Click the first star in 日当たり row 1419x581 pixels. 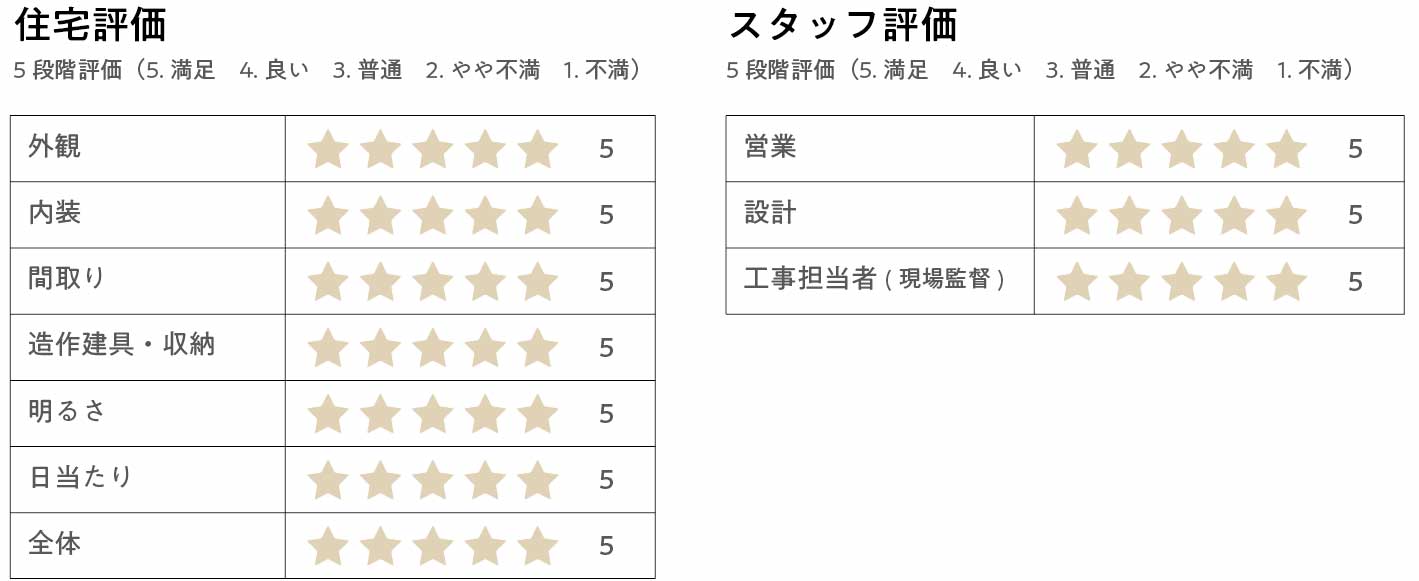pyautogui.click(x=328, y=480)
